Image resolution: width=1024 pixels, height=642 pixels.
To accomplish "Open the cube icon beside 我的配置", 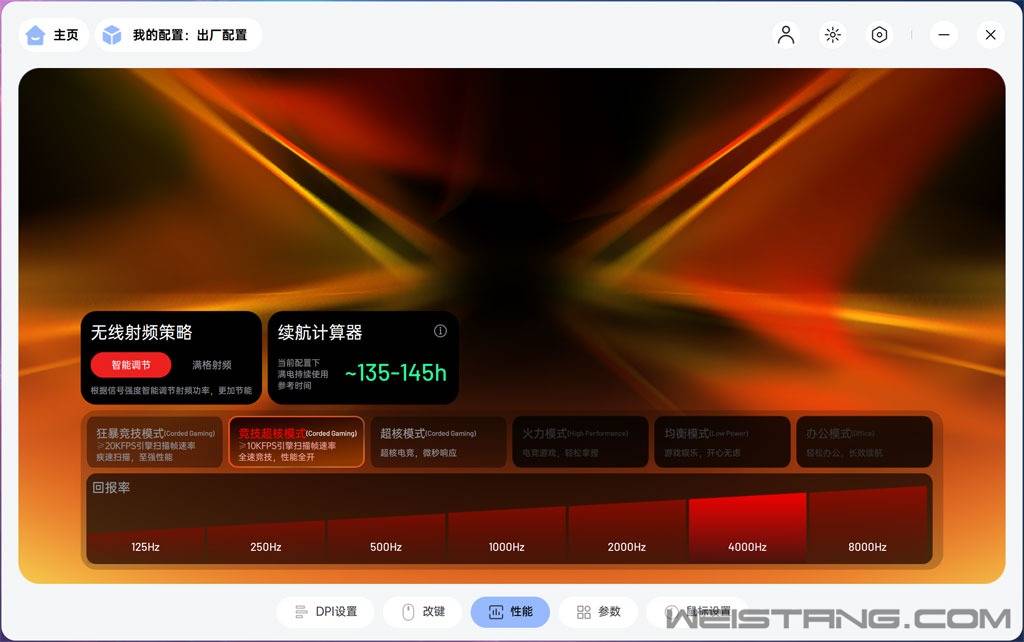I will point(111,34).
